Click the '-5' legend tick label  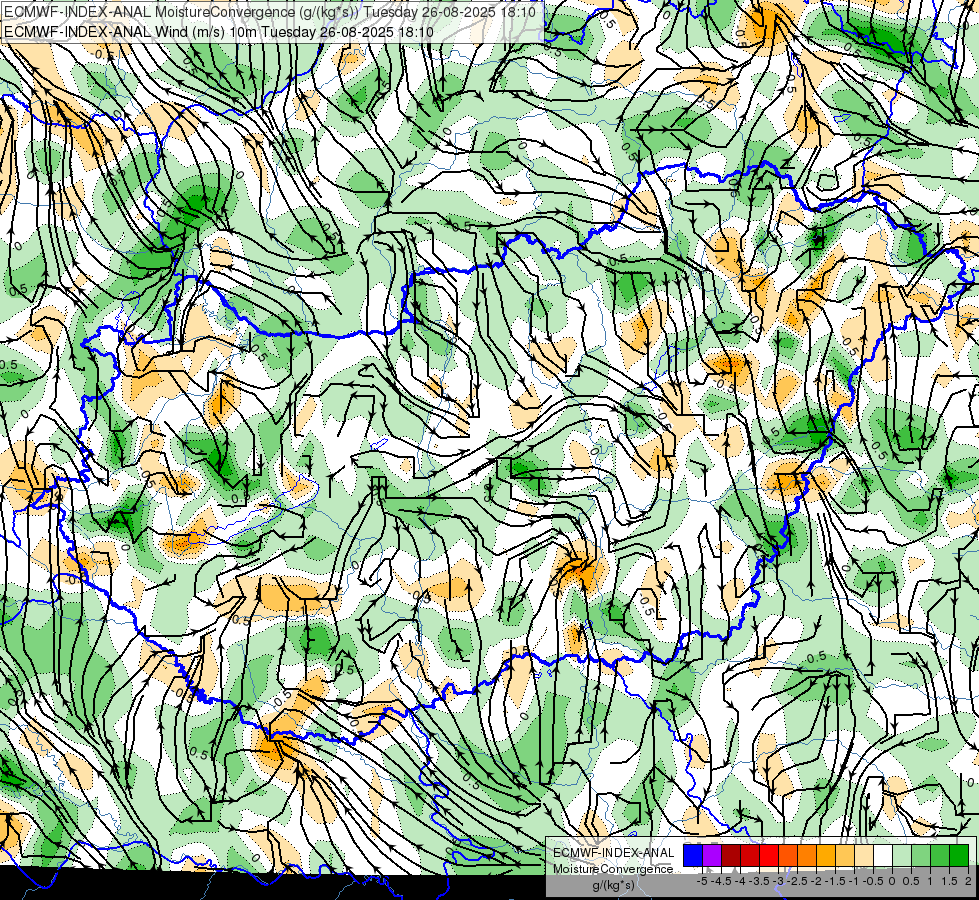click(702, 881)
